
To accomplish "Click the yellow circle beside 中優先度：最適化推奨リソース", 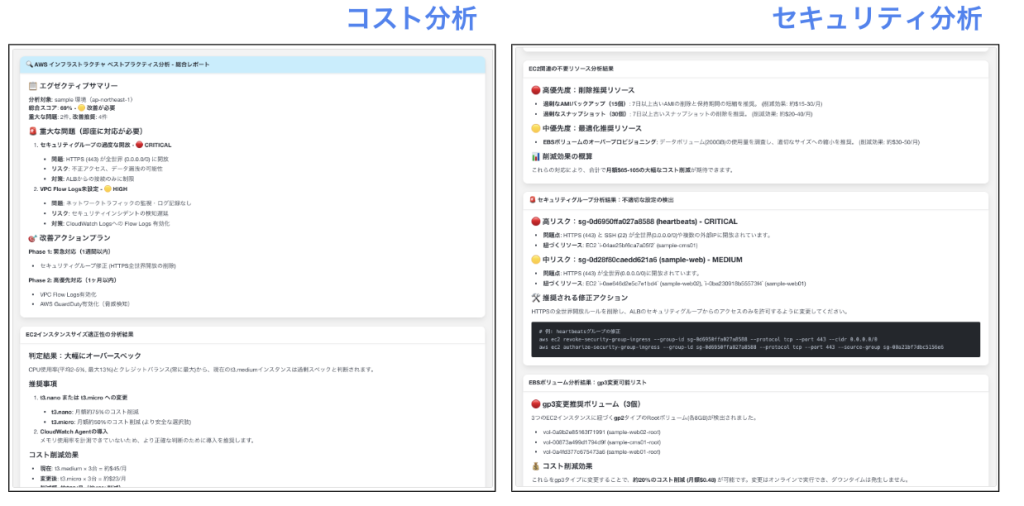I will coord(536,129).
